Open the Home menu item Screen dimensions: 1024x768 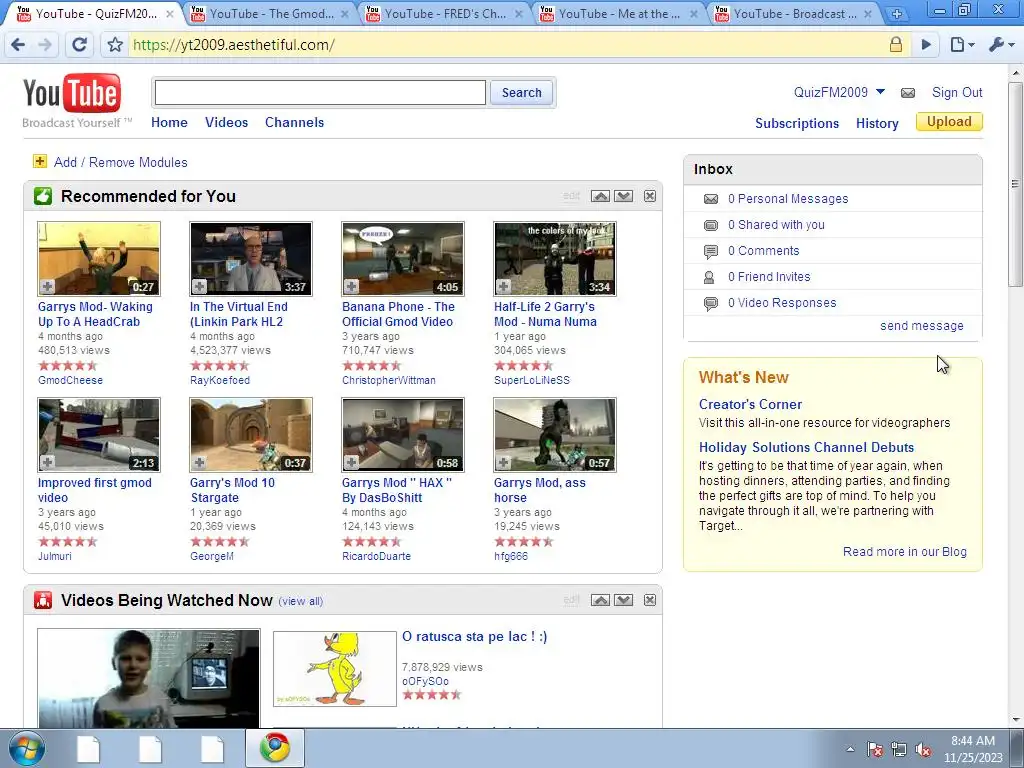[169, 122]
